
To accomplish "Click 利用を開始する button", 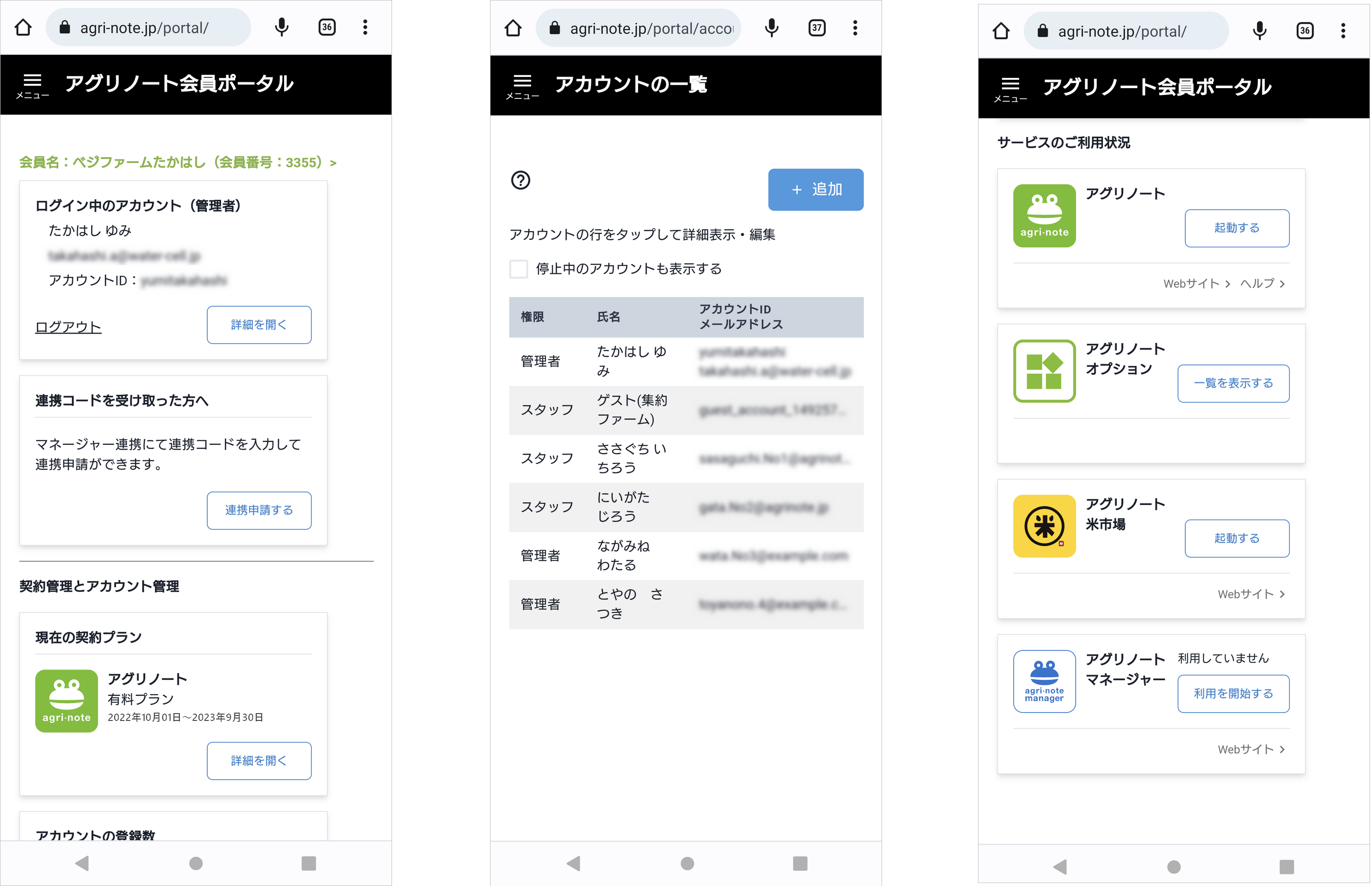I will 1233,694.
